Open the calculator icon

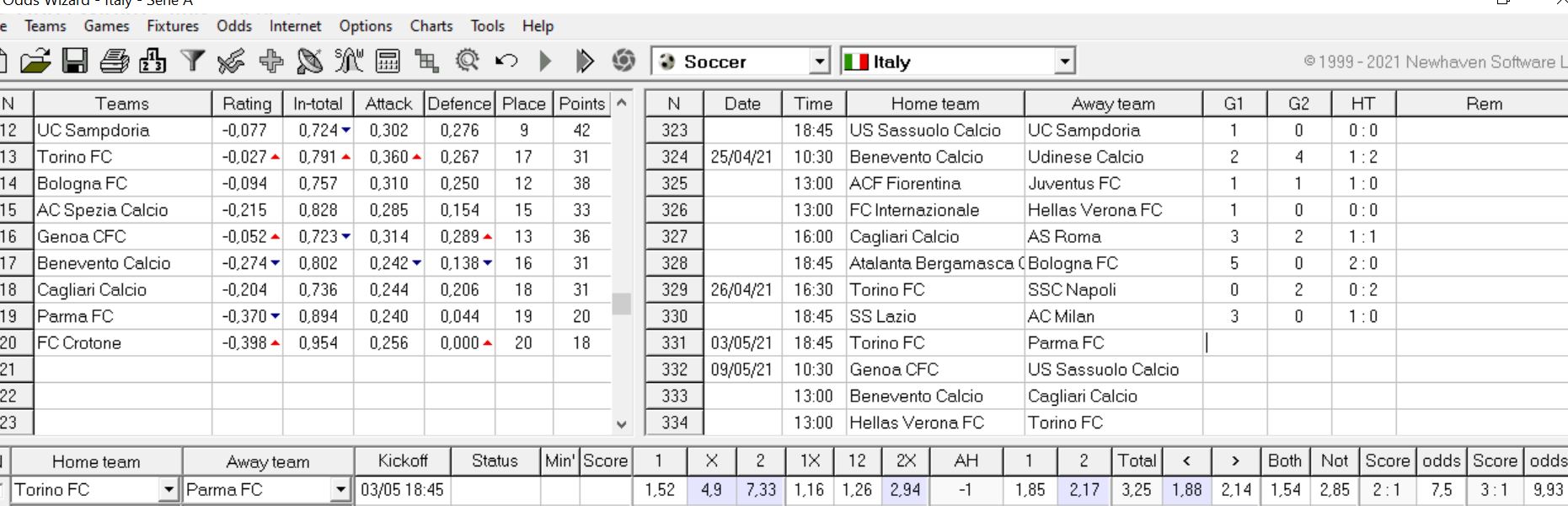pos(388,61)
